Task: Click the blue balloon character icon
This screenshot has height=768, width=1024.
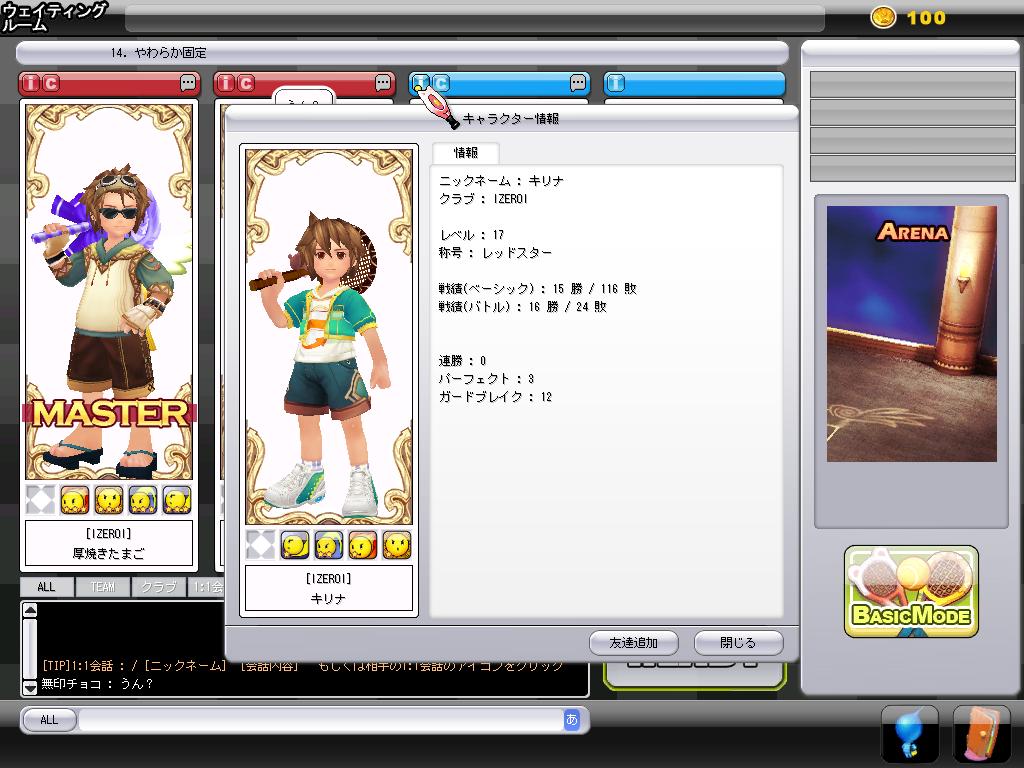Action: 909,734
